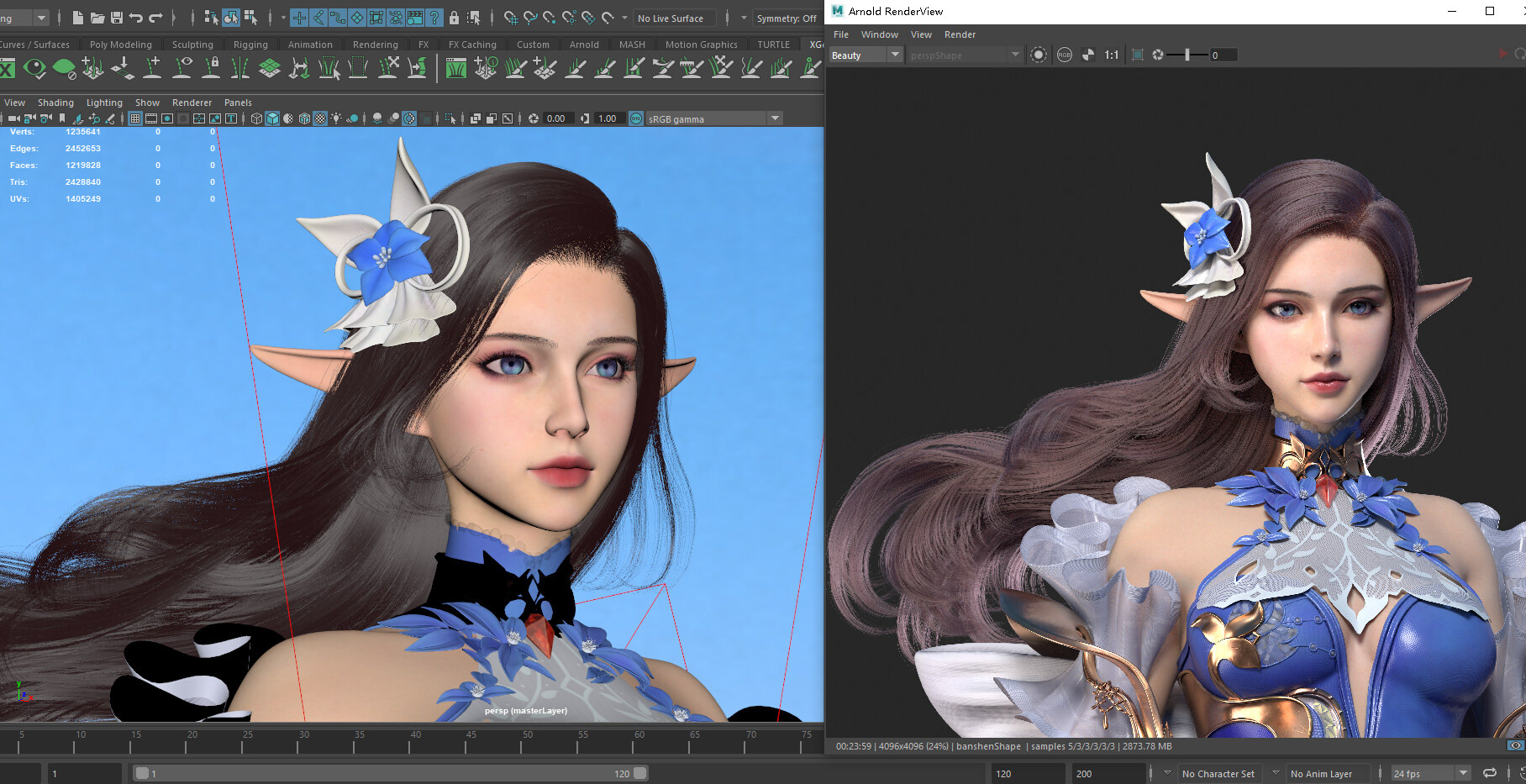Redo the last undone action
This screenshot has width=1526, height=784.
pyautogui.click(x=155, y=18)
